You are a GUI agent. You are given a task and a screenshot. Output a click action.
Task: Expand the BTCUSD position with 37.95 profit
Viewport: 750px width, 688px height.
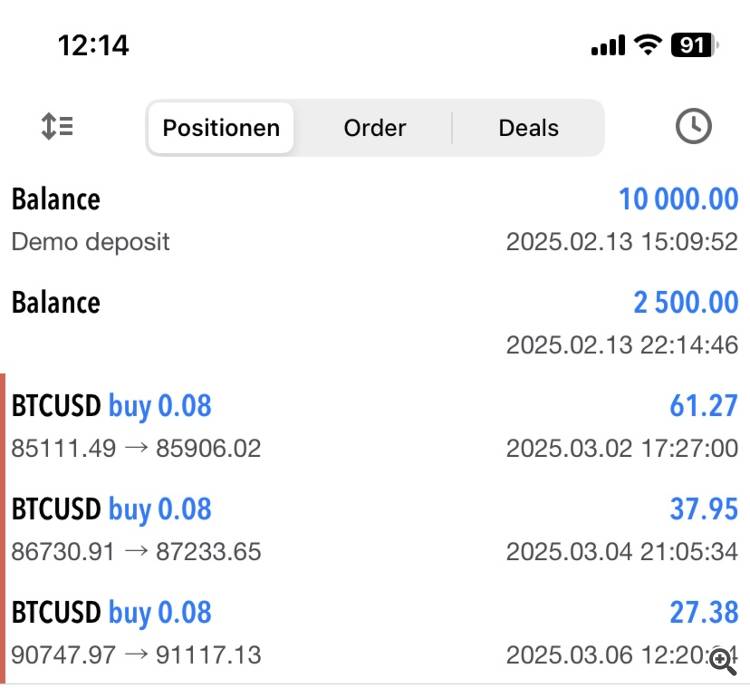[375, 528]
